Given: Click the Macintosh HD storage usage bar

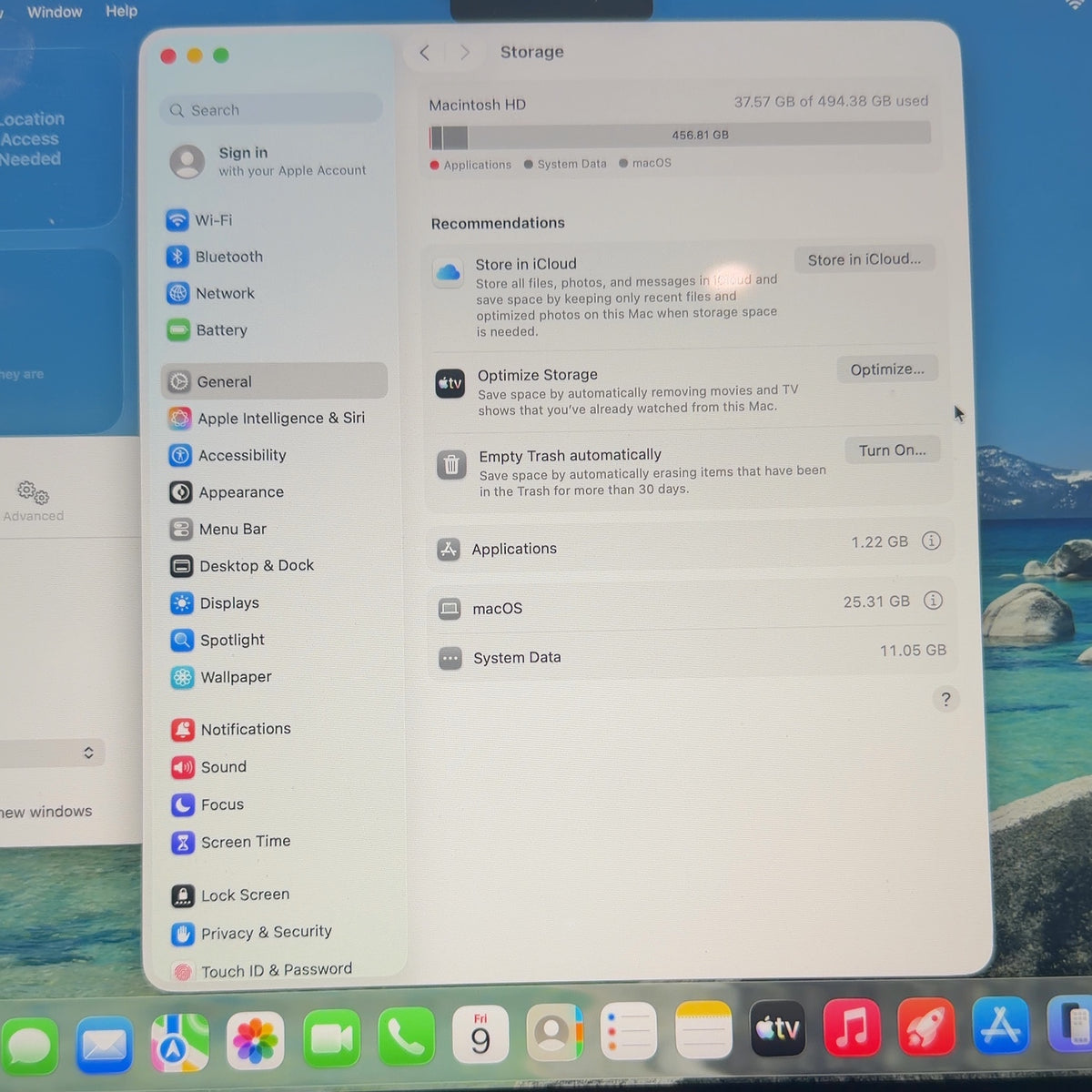Looking at the screenshot, I should (x=680, y=135).
